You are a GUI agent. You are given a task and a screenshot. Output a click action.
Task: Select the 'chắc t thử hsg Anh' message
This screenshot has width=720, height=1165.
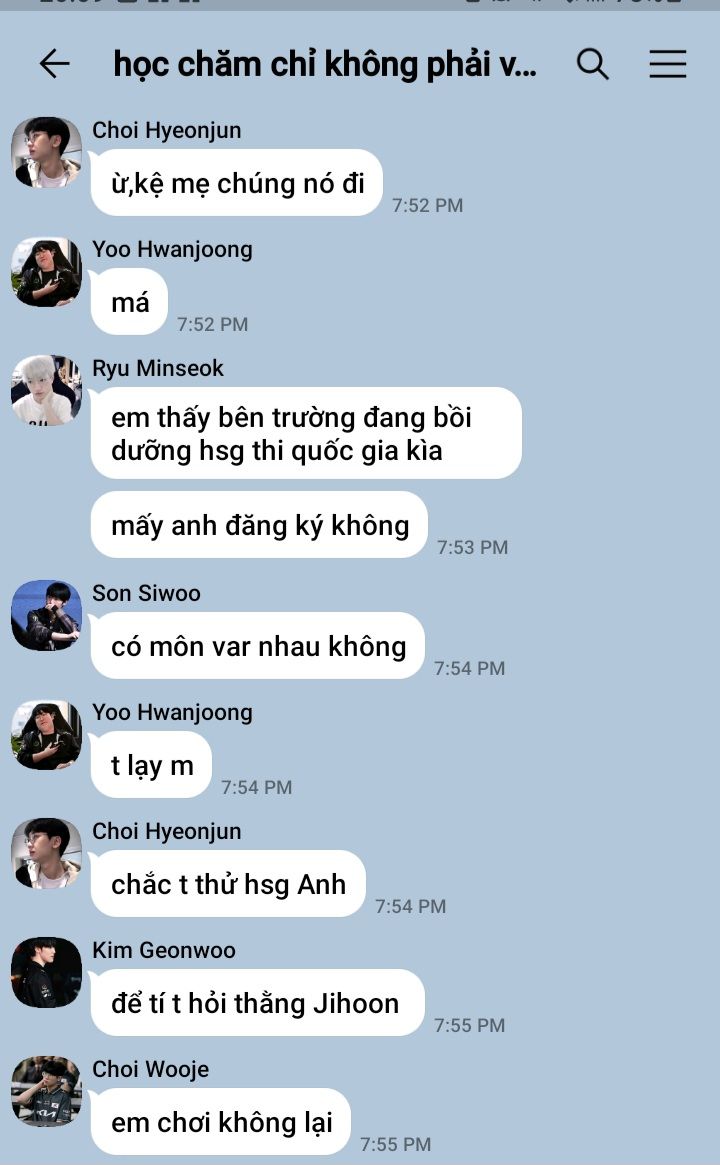click(228, 883)
